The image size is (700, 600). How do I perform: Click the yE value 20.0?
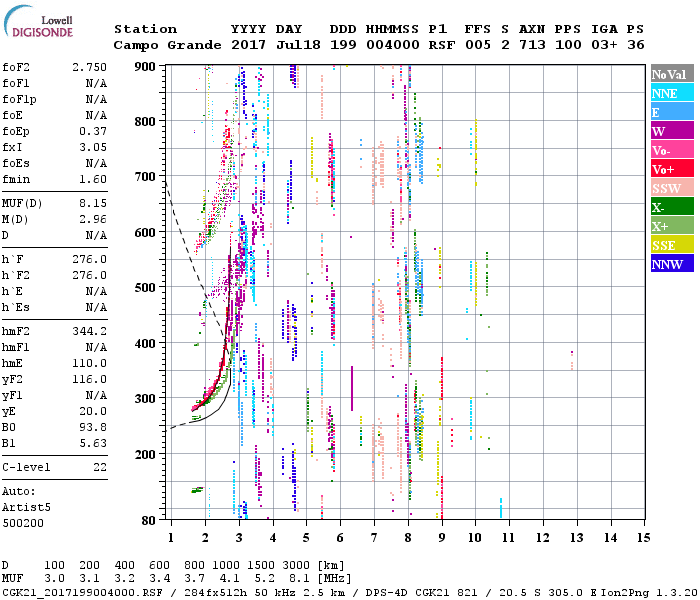click(93, 412)
